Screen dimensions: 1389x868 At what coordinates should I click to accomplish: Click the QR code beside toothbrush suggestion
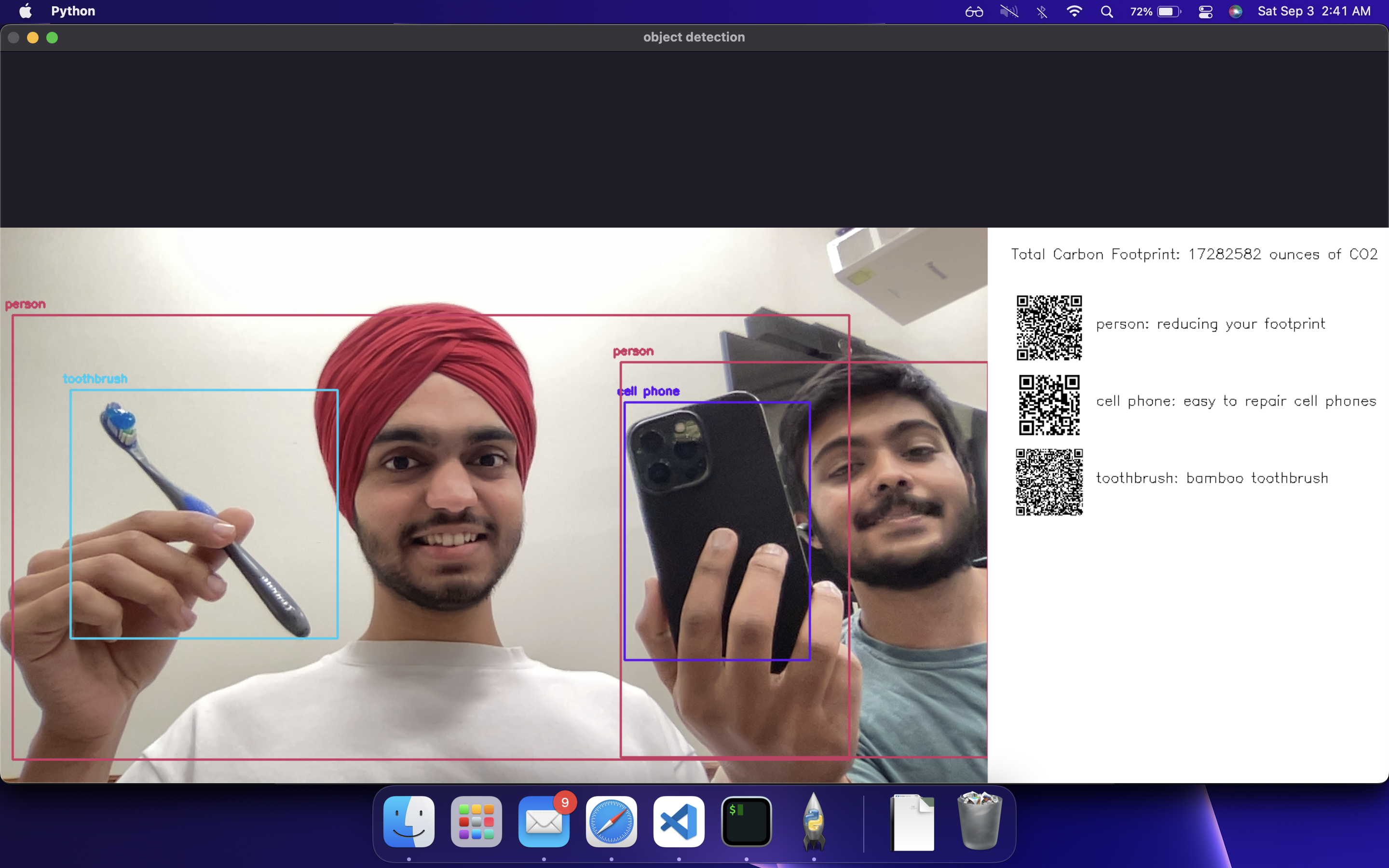(1049, 482)
